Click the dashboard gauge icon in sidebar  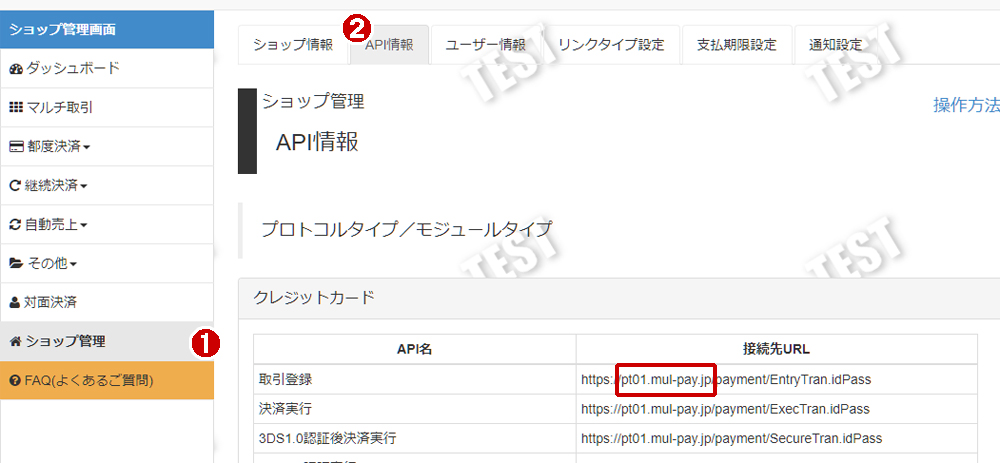pyautogui.click(x=15, y=69)
